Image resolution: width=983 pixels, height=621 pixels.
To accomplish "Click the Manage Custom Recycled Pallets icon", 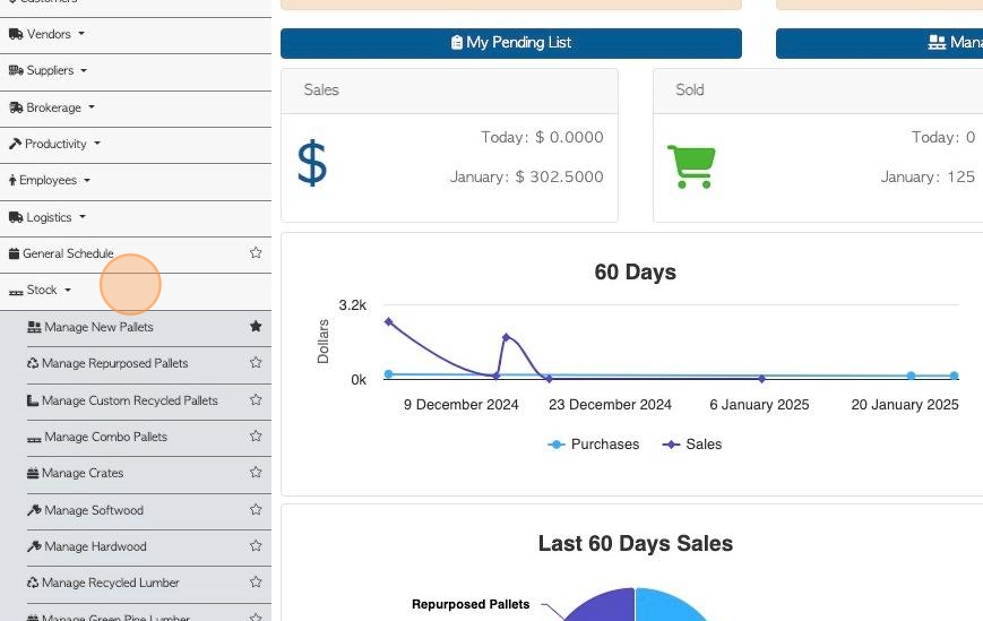I will pos(33,400).
